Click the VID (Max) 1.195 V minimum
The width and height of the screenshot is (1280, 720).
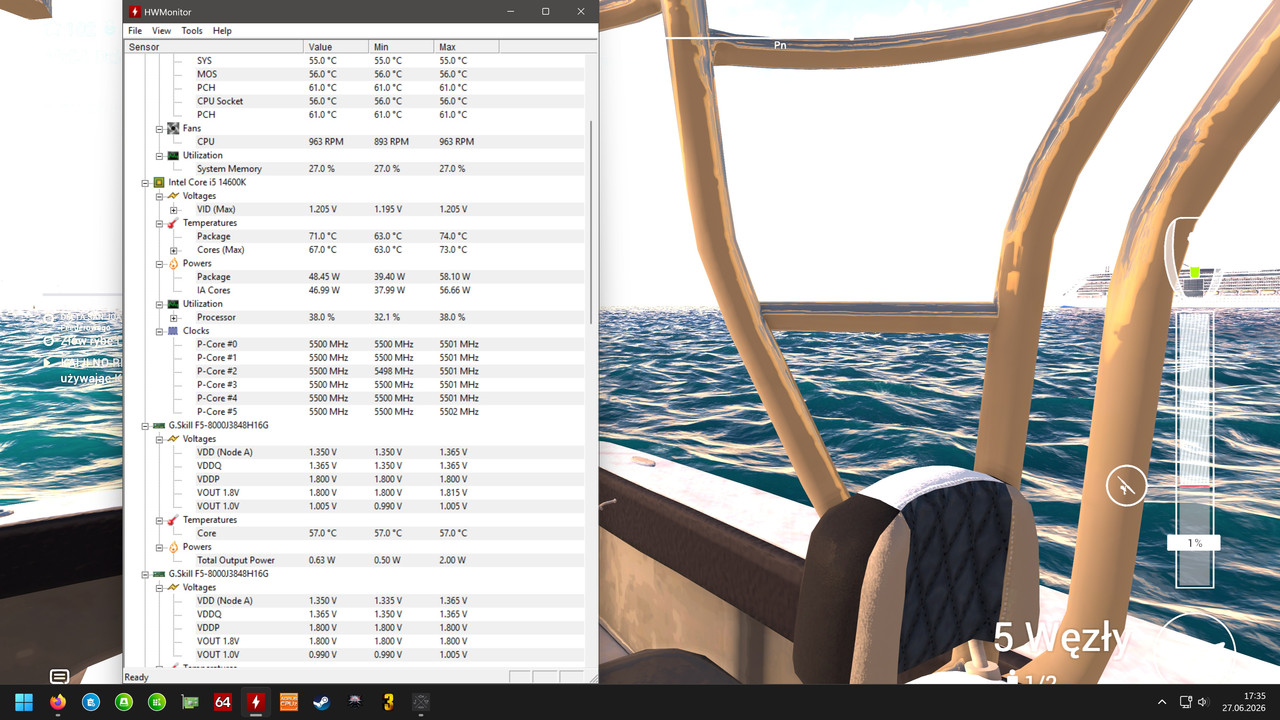[x=388, y=209]
